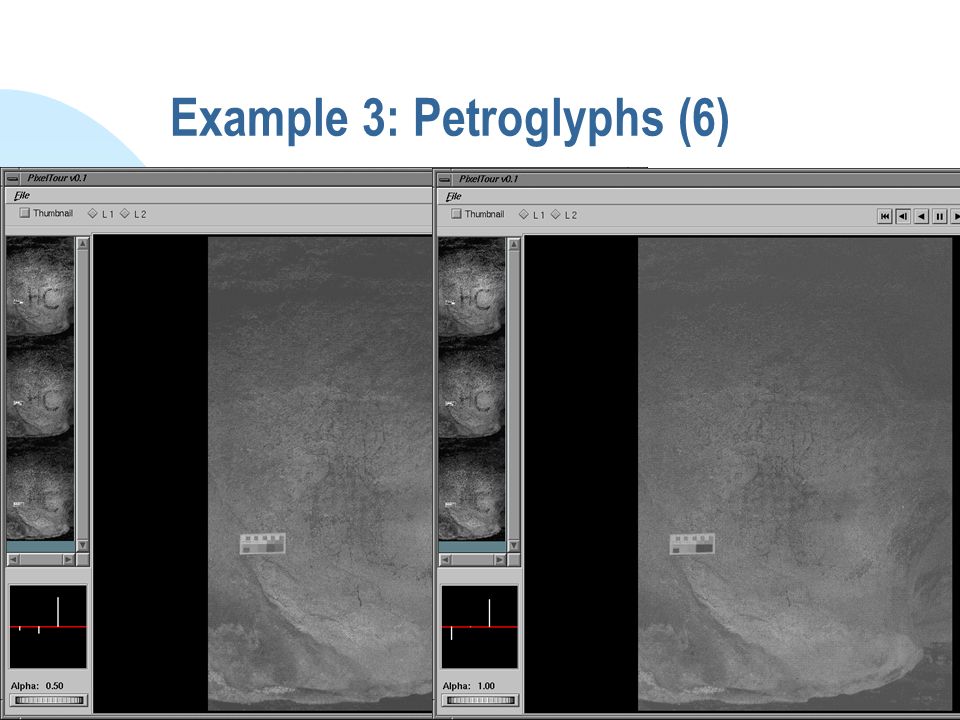This screenshot has height=720, width=960.
Task: Click left window title PixelTour v0.1
Action: pos(57,178)
